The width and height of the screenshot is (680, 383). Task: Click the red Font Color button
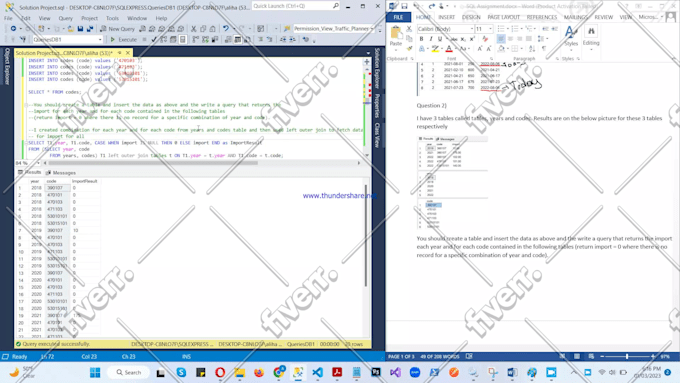coord(449,49)
